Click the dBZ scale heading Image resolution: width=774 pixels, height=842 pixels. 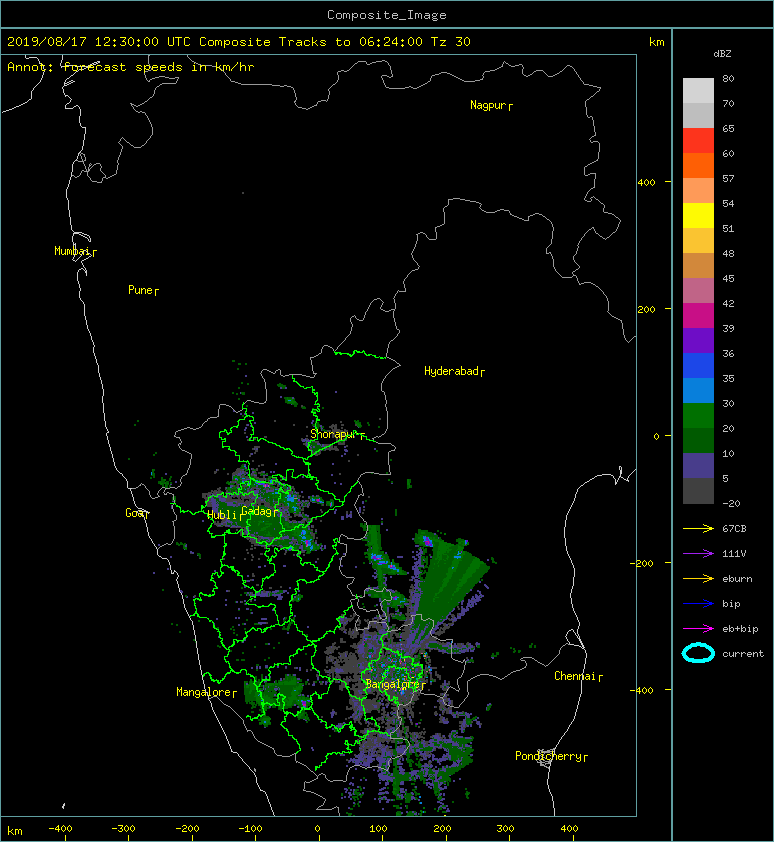pyautogui.click(x=722, y=54)
